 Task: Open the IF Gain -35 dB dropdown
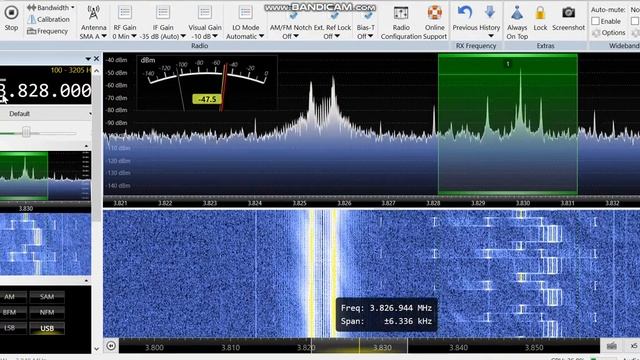coord(163,36)
